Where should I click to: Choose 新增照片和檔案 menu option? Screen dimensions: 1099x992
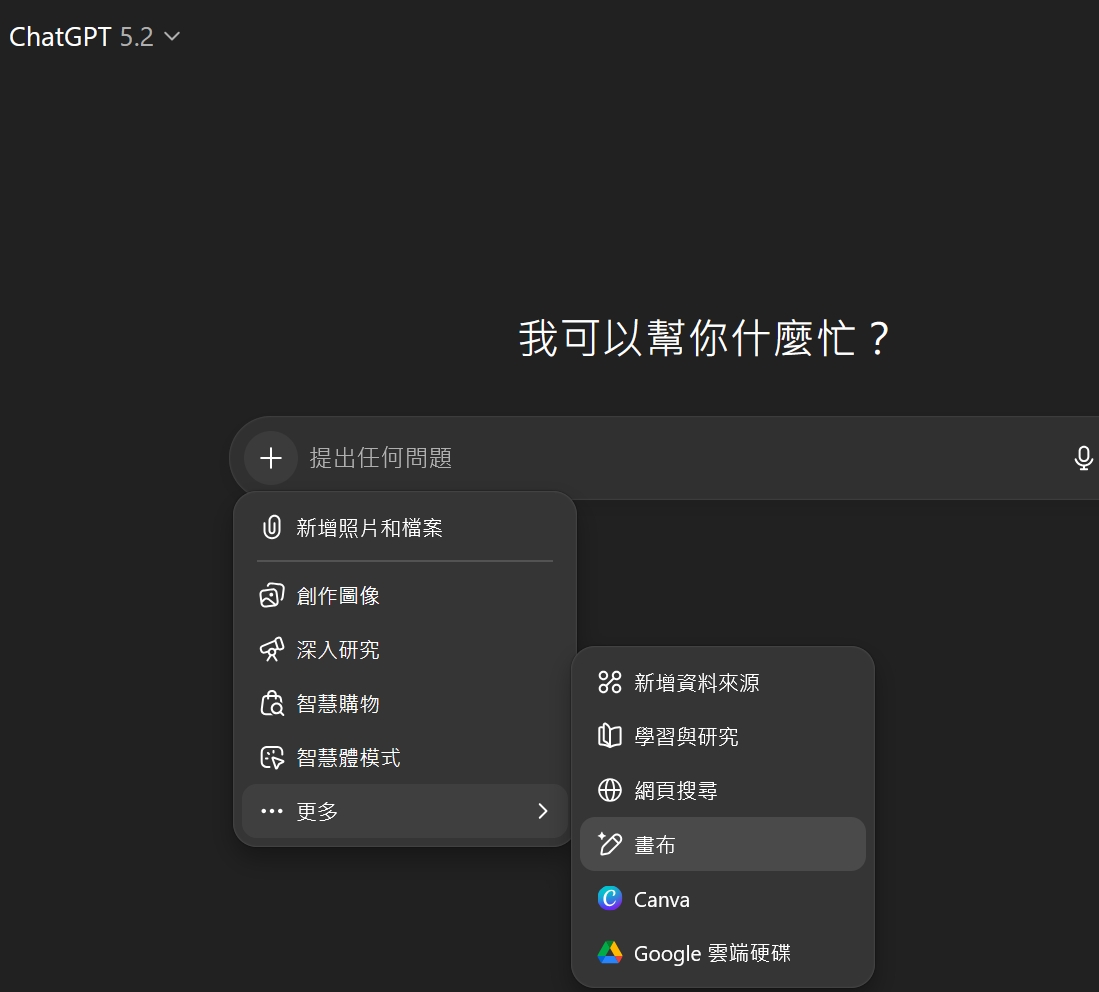(369, 528)
